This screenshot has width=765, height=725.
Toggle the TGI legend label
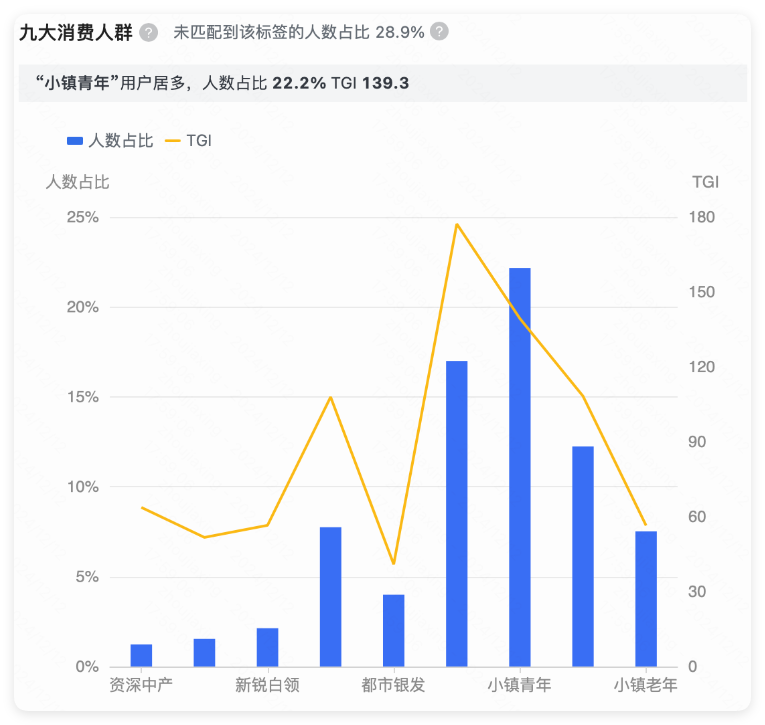[x=199, y=141]
